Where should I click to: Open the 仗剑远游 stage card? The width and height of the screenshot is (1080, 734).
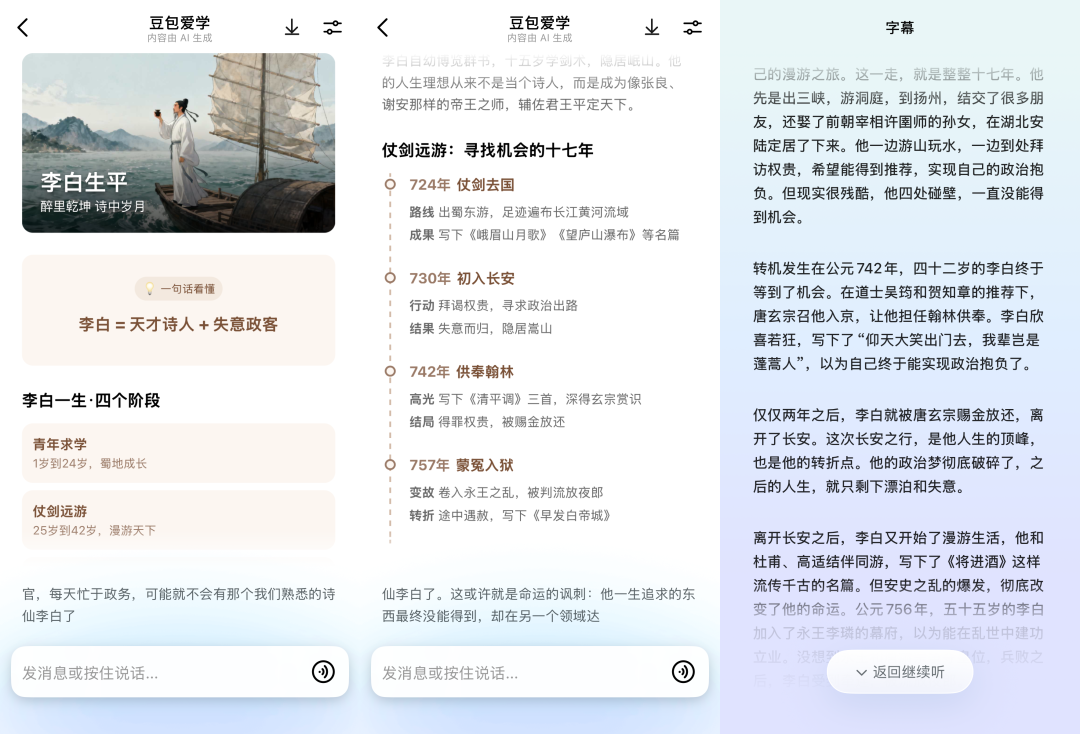(x=178, y=520)
